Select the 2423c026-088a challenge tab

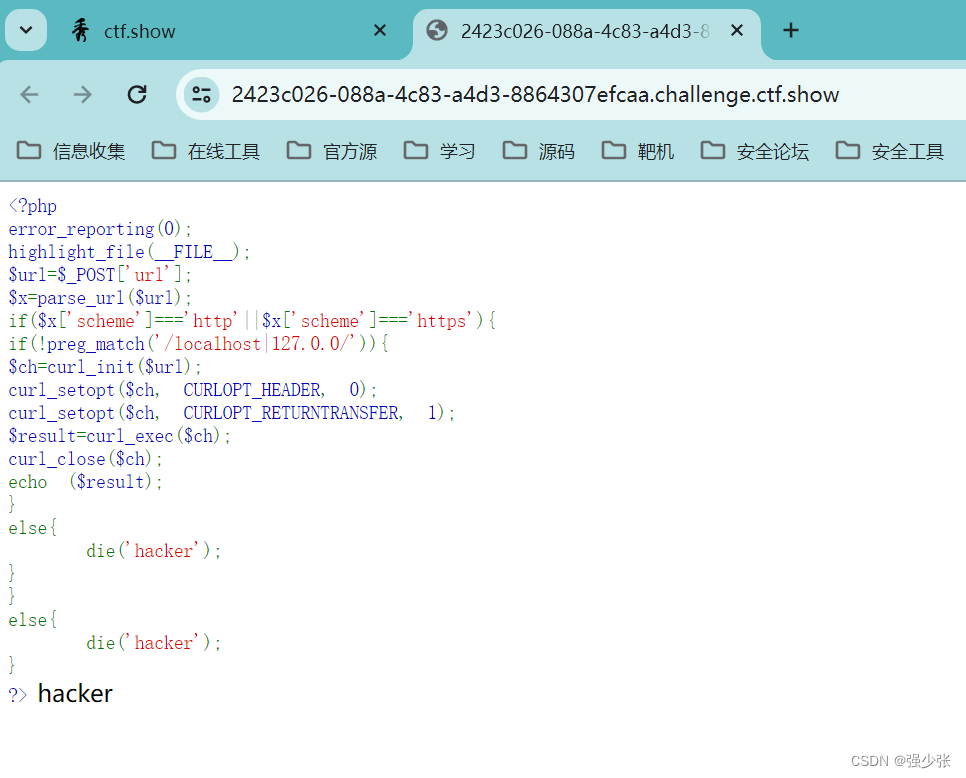coord(585,31)
